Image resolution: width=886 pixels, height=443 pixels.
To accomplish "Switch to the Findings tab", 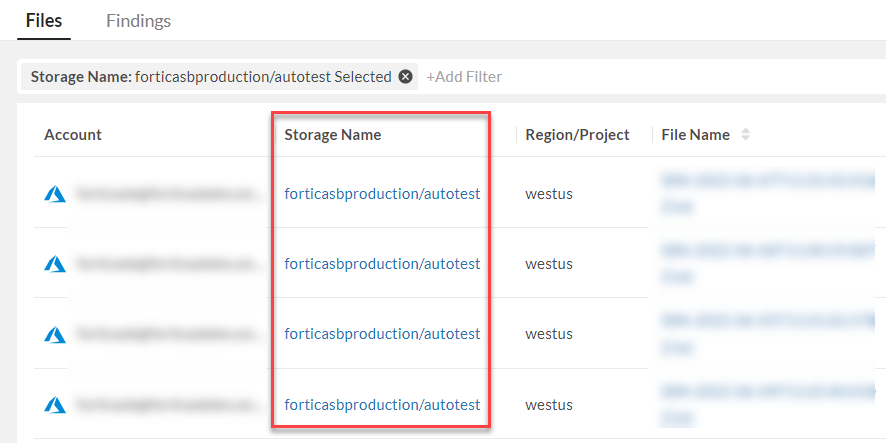I will tap(138, 21).
